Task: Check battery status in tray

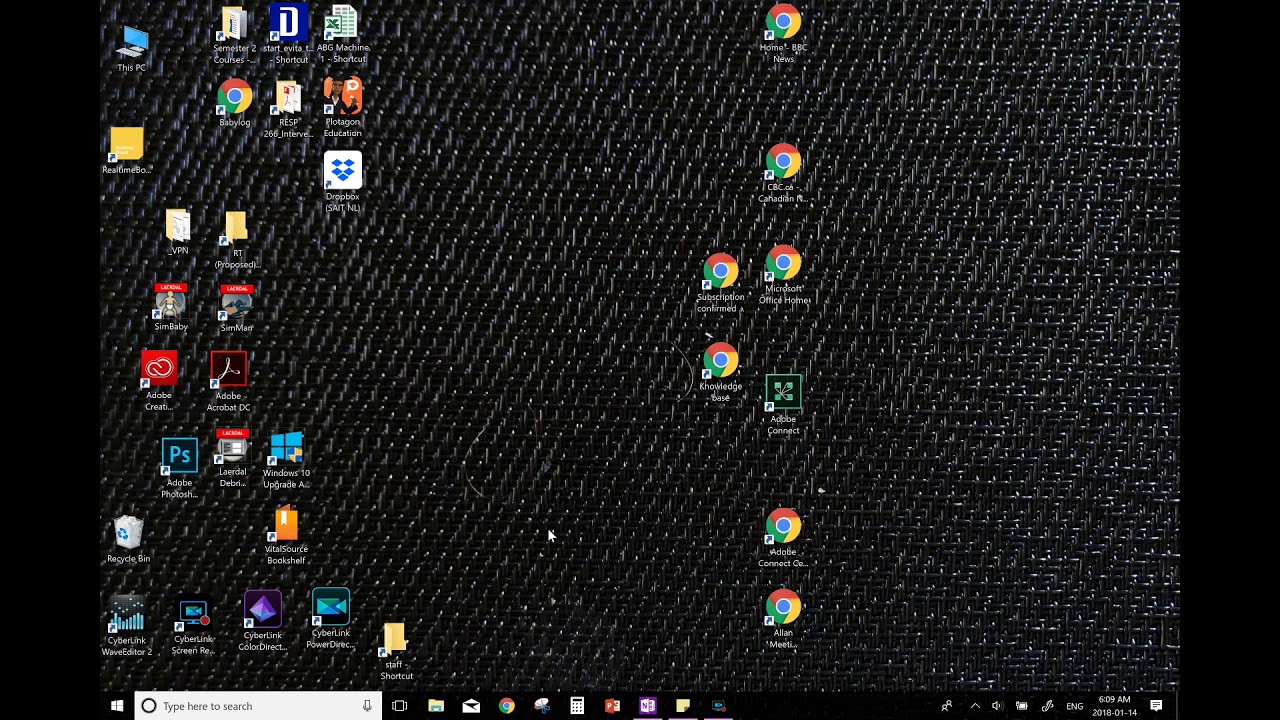Action: click(1022, 706)
